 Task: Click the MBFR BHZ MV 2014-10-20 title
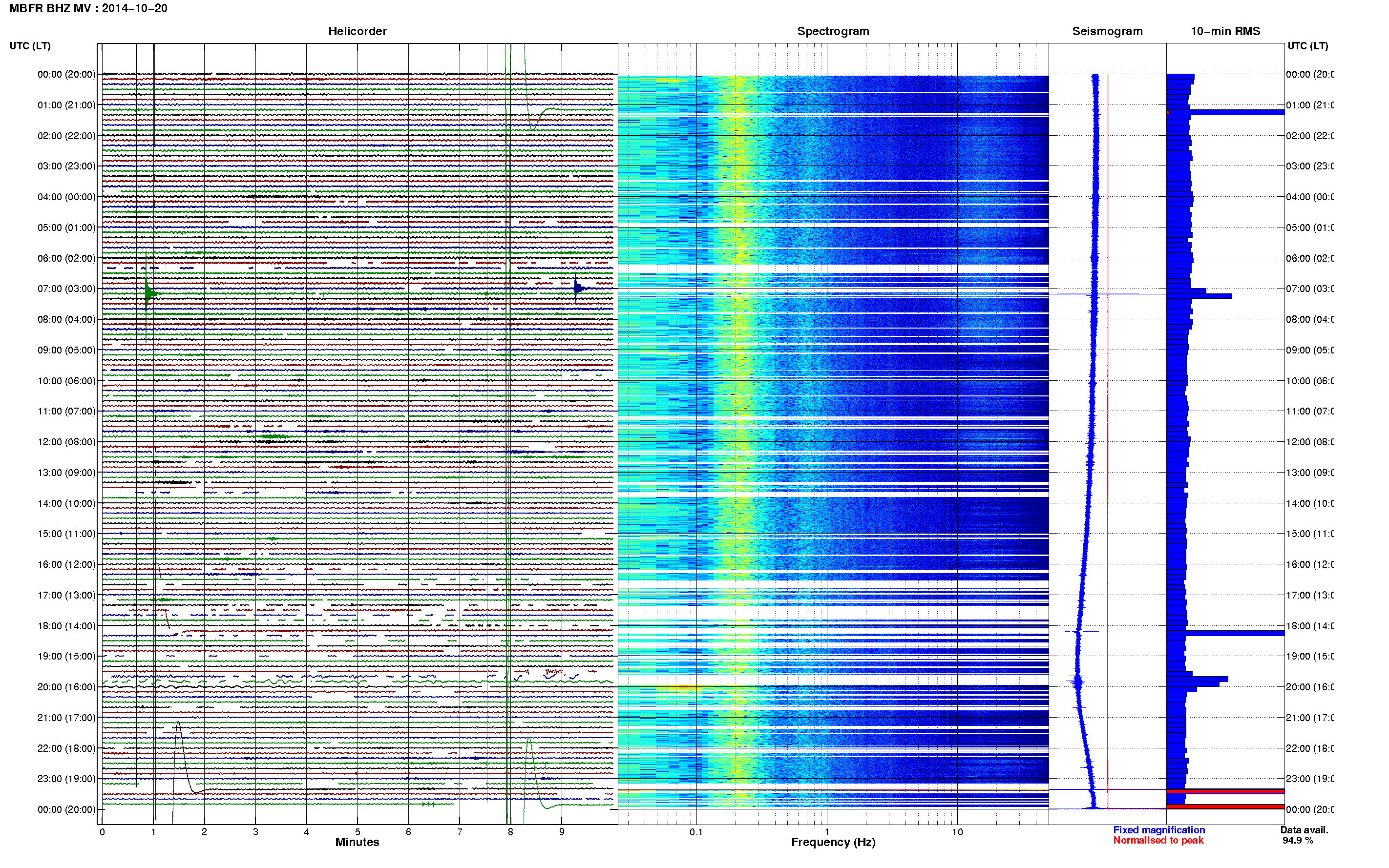coord(88,8)
